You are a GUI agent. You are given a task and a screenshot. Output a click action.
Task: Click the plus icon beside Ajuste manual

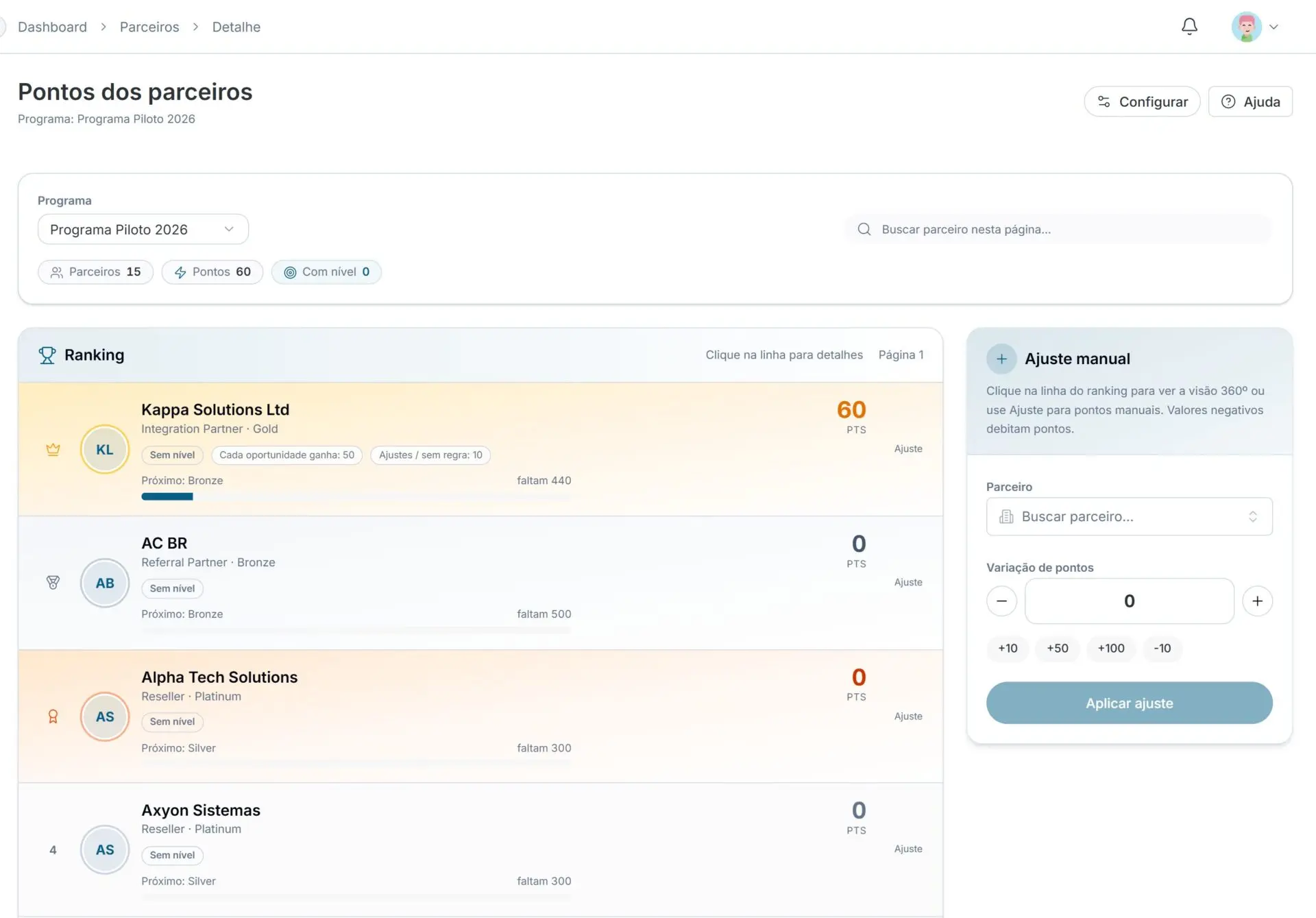(1001, 359)
